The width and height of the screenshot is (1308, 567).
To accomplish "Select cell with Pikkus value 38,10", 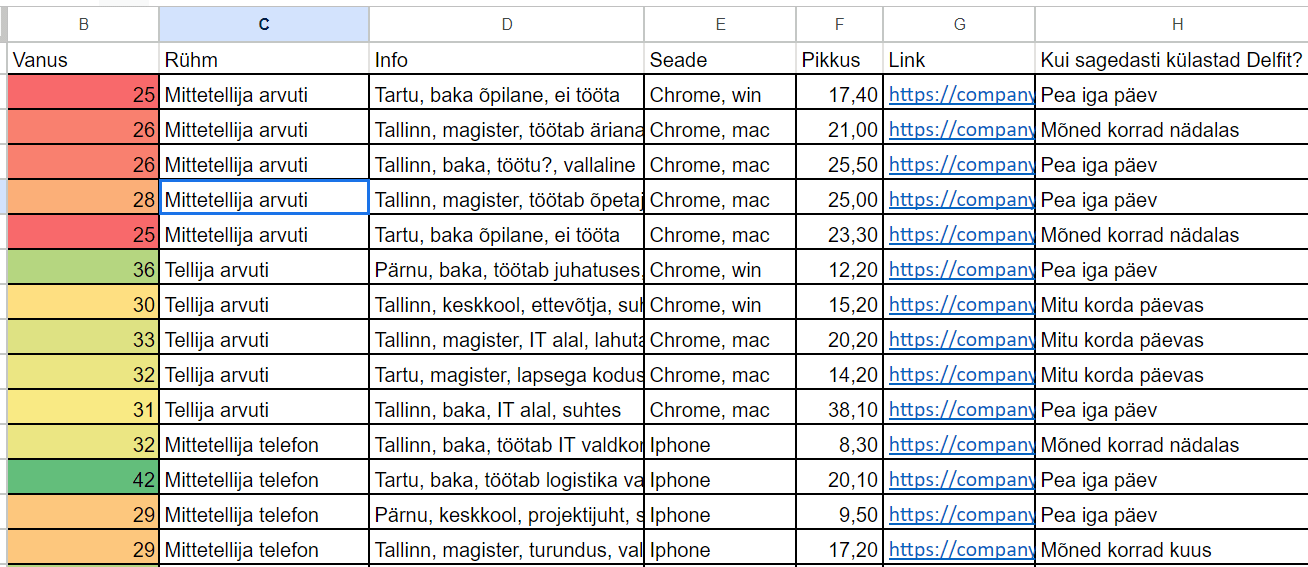I will coord(840,410).
